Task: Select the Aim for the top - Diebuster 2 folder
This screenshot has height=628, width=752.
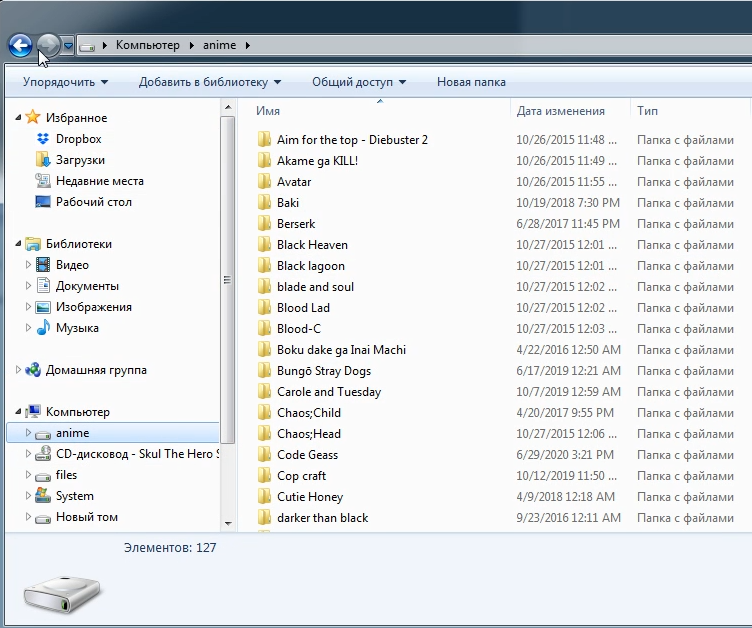Action: [x=352, y=140]
